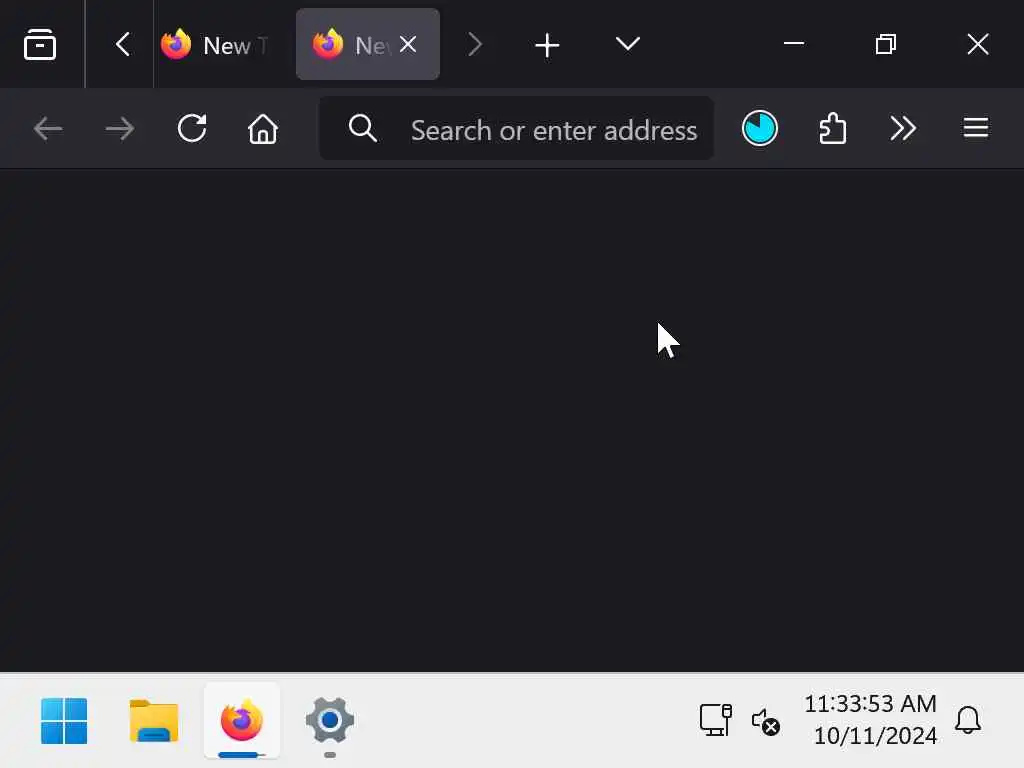Toggle the muted speaker tray icon
1024x768 pixels.
click(765, 722)
